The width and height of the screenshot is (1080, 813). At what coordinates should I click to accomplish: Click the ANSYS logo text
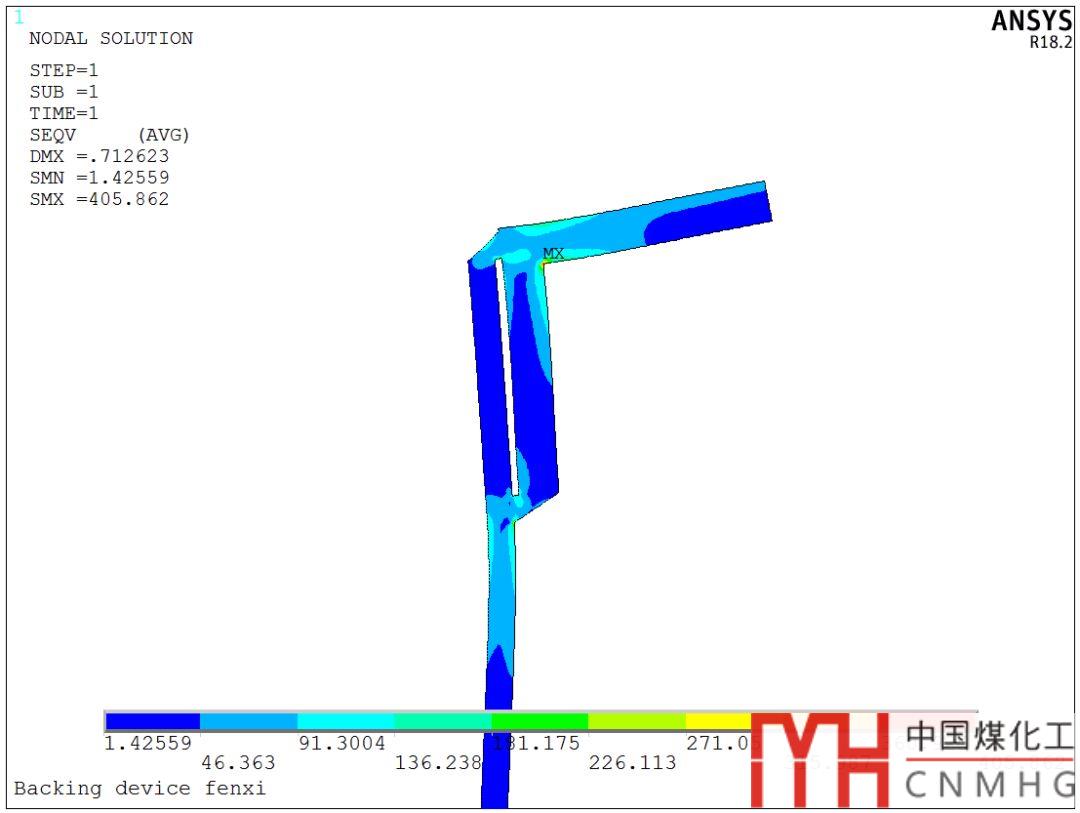point(1032,21)
